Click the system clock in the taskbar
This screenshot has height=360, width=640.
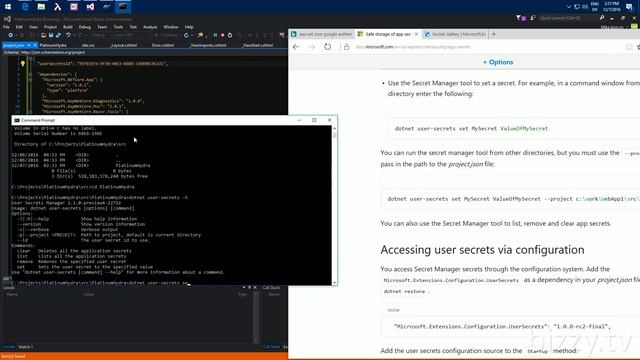click(611, 7)
